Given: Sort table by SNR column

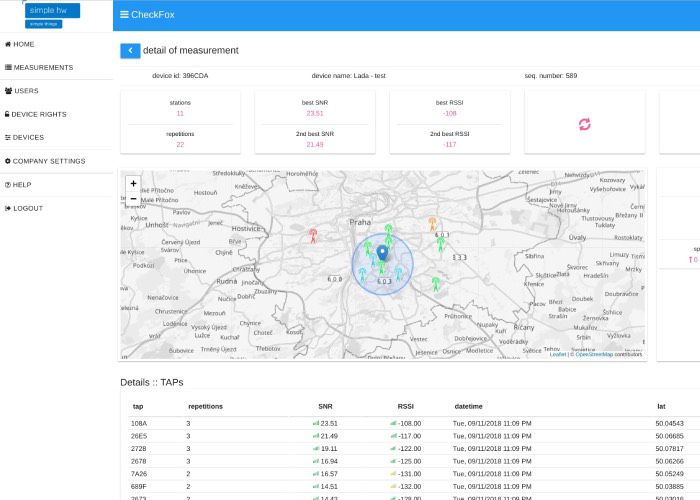Looking at the screenshot, I should click(x=325, y=406).
